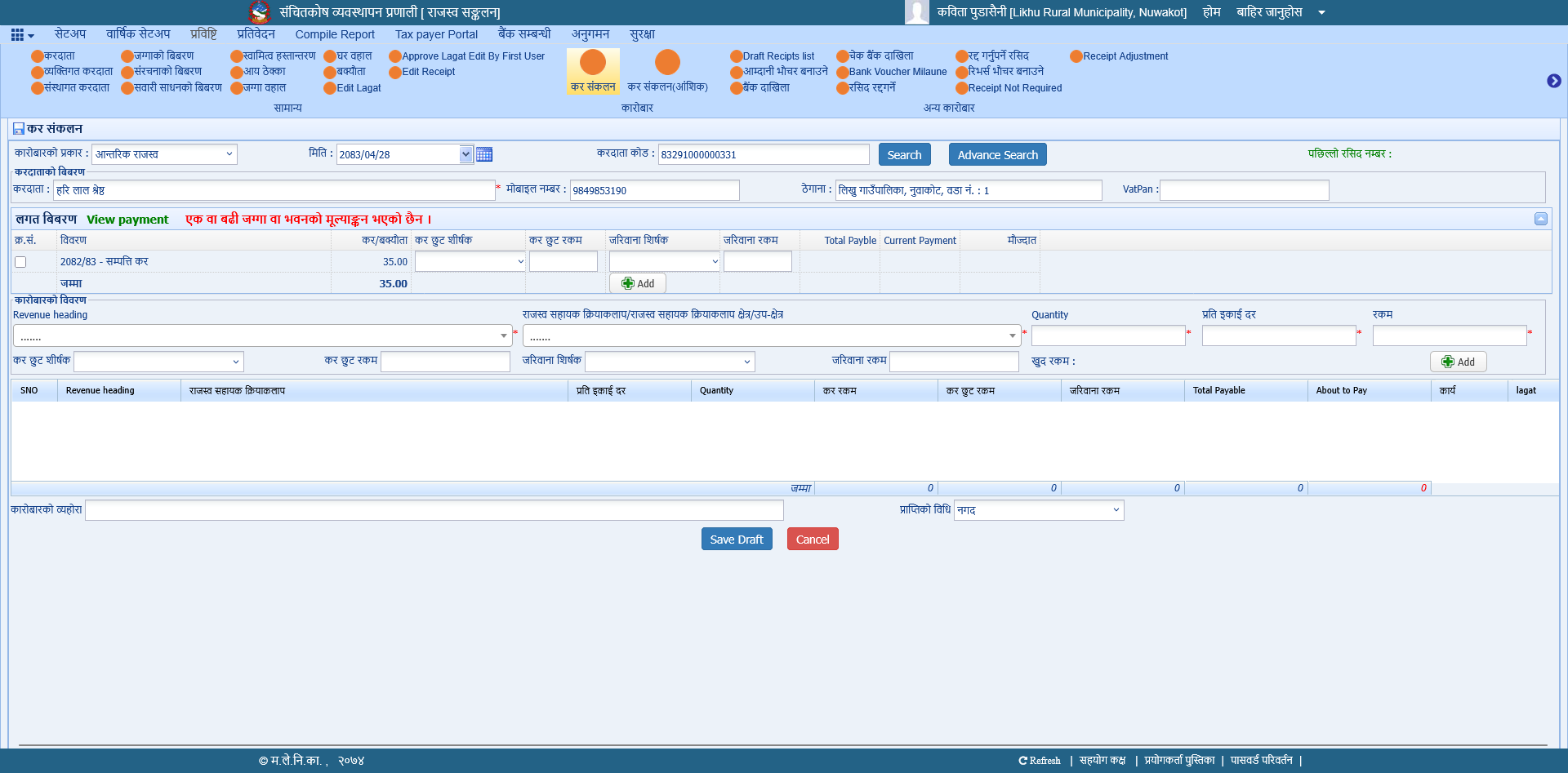Click the ribbon scroll-right arrow

[1554, 81]
